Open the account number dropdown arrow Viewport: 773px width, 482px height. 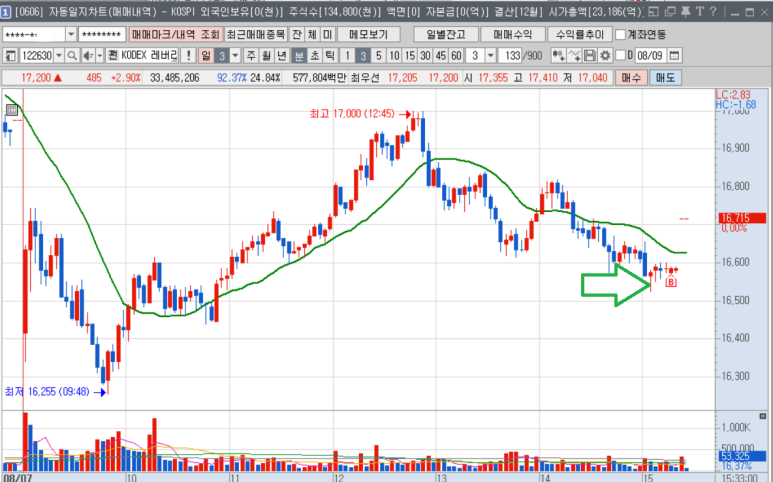71,34
